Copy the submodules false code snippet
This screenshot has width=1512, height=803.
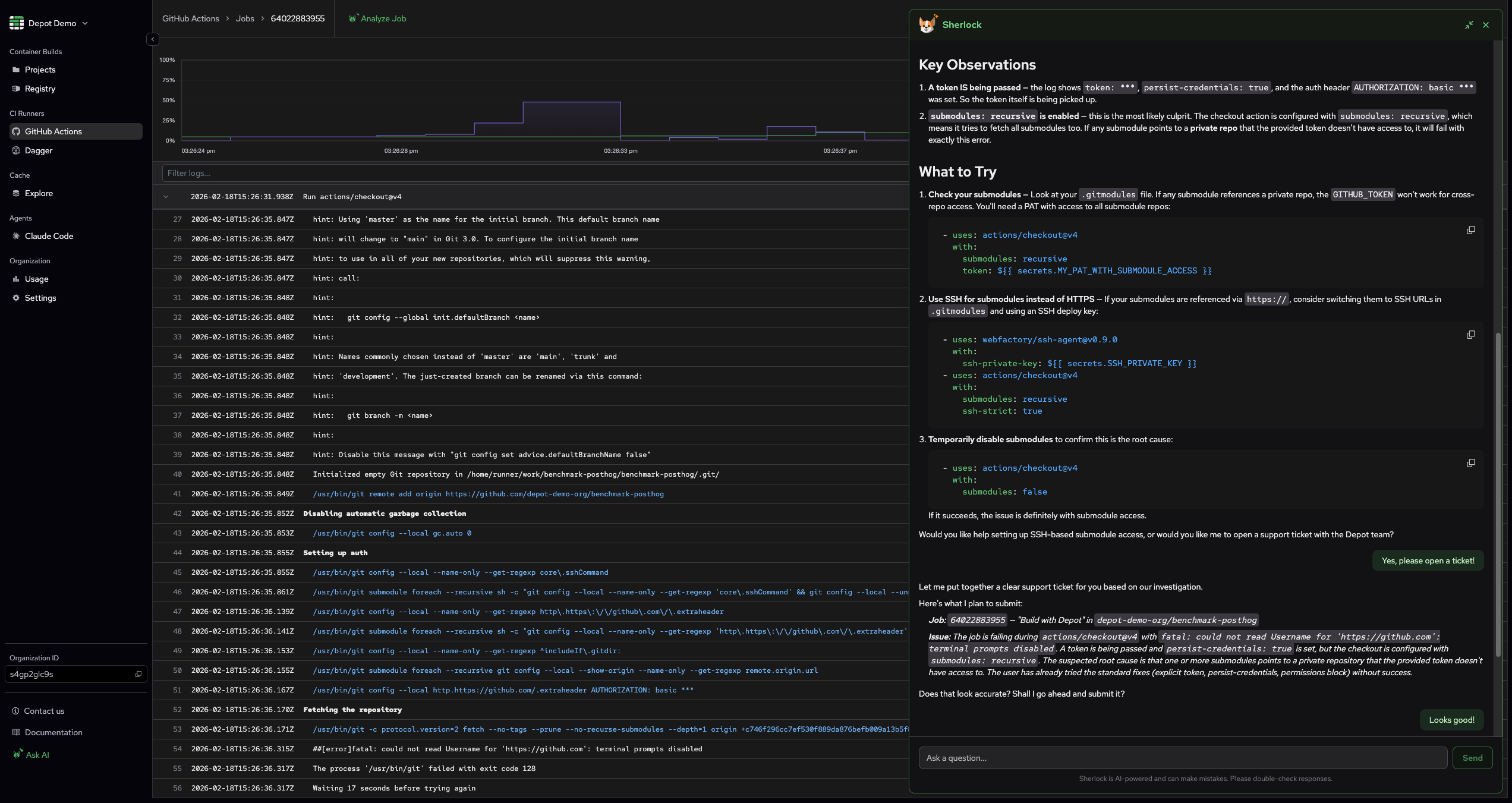(1470, 463)
